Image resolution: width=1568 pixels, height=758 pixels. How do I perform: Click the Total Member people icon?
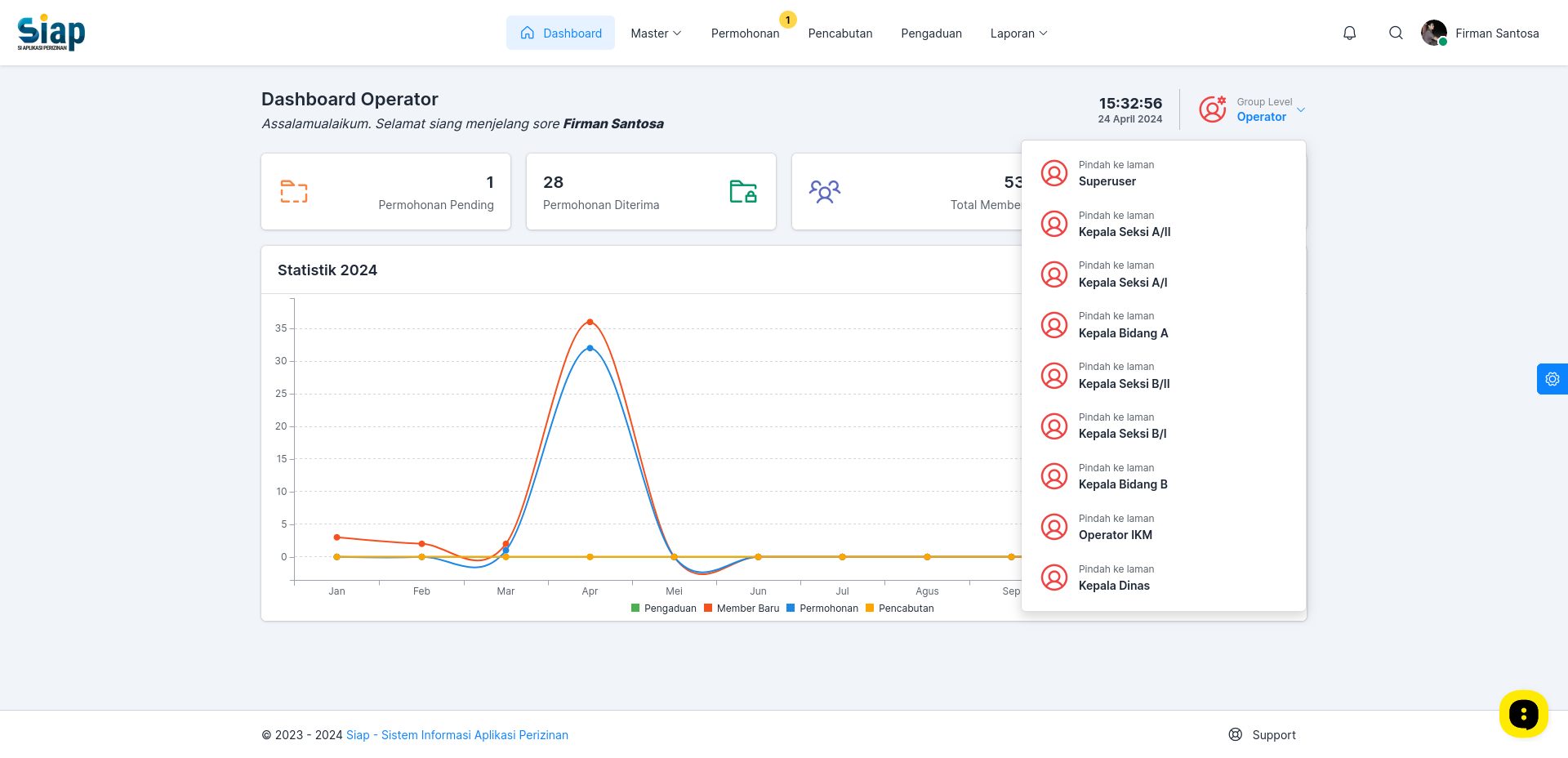coord(825,191)
